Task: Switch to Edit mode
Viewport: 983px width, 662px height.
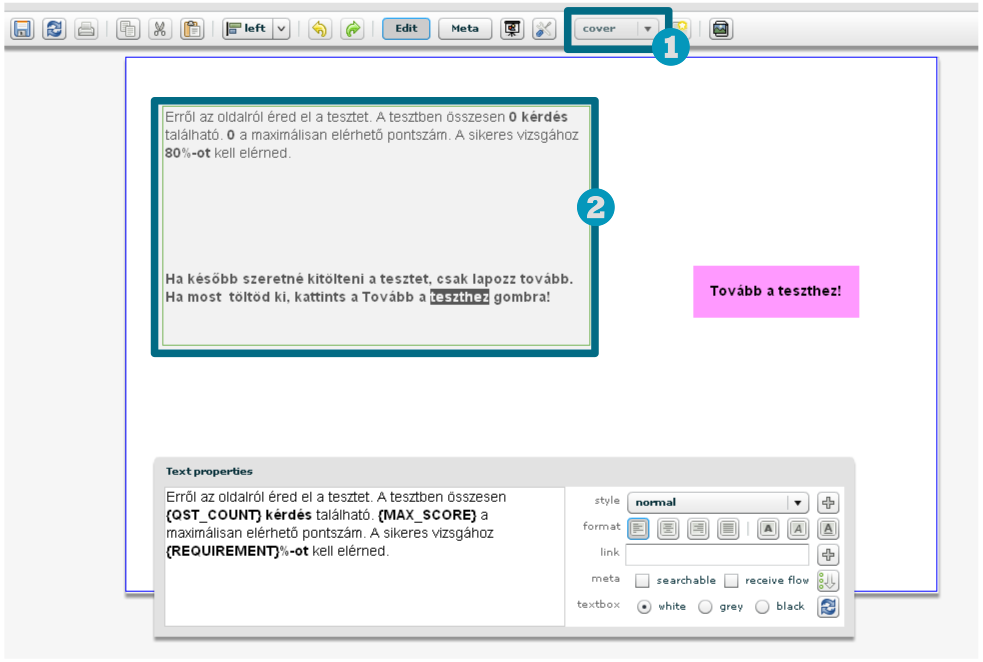Action: click(406, 29)
